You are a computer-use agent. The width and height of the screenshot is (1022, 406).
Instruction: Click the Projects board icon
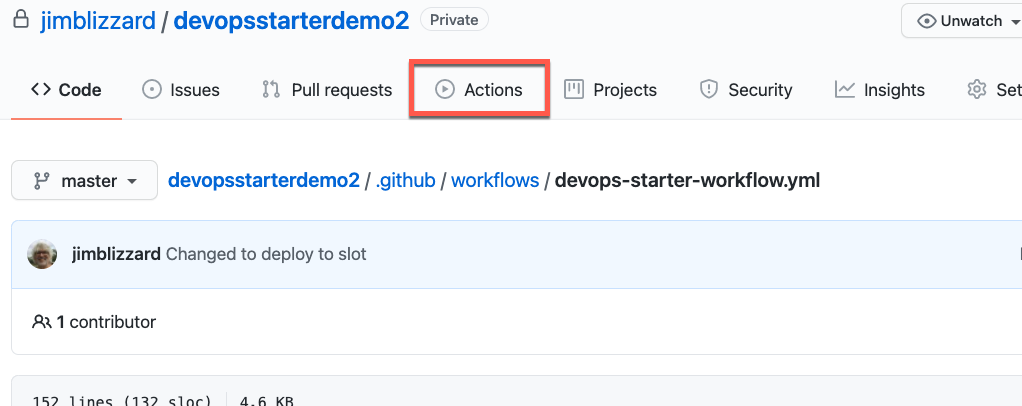pyautogui.click(x=574, y=89)
